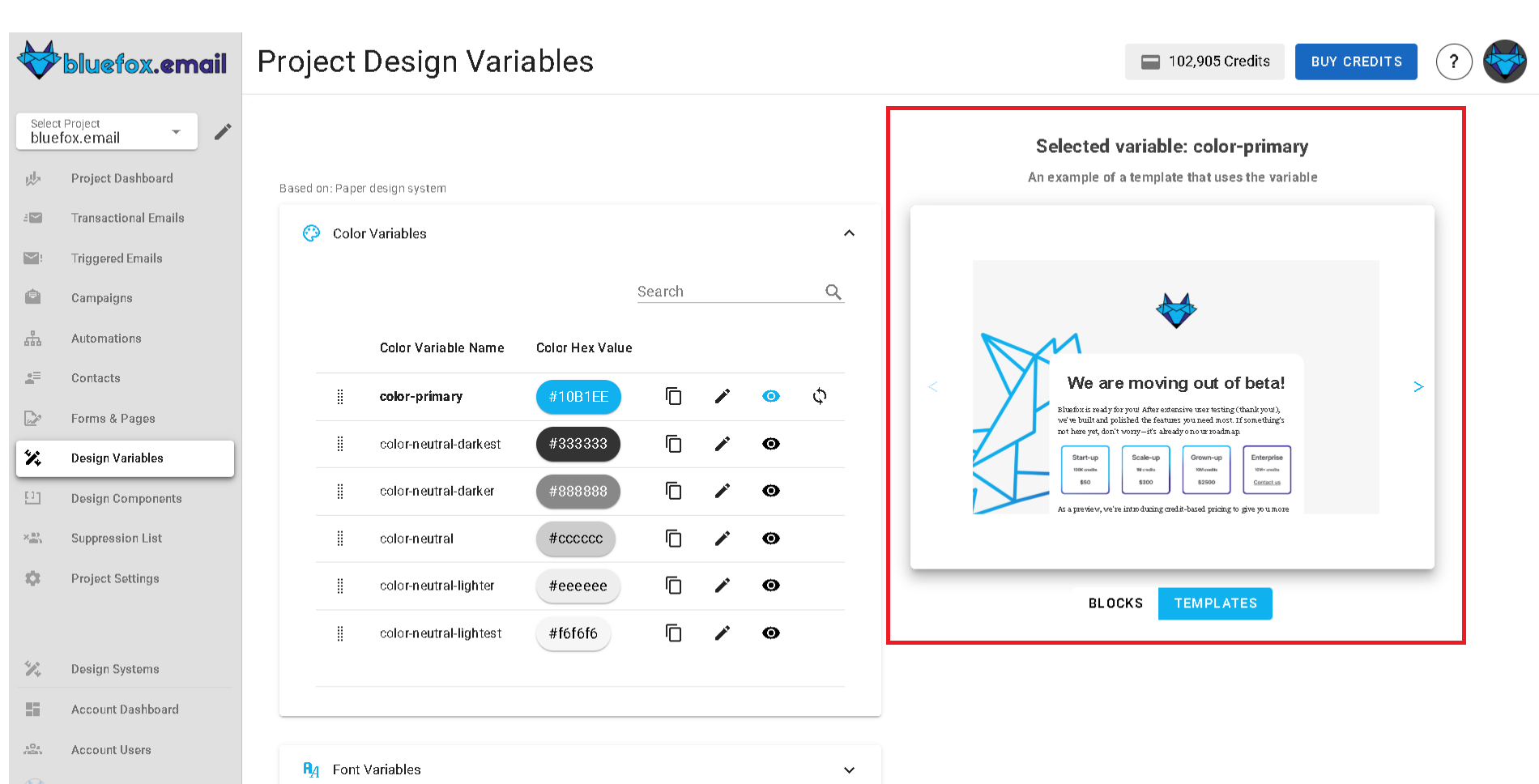This screenshot has height=784, width=1539.
Task: Click the #cccccc color chip
Action: click(576, 539)
